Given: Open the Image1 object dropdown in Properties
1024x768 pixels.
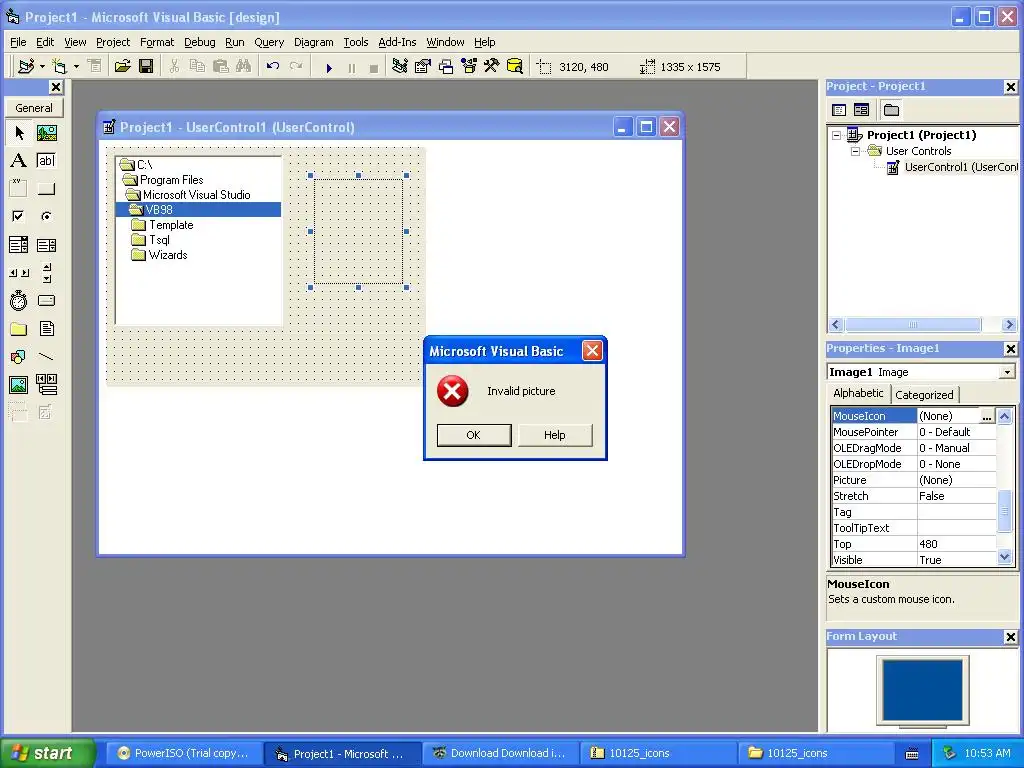Looking at the screenshot, I should tap(1008, 372).
